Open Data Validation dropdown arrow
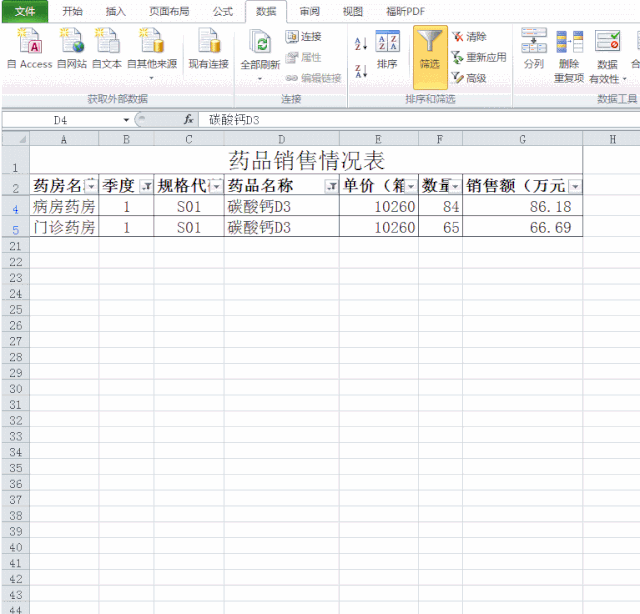The height and width of the screenshot is (614, 640). point(624,79)
